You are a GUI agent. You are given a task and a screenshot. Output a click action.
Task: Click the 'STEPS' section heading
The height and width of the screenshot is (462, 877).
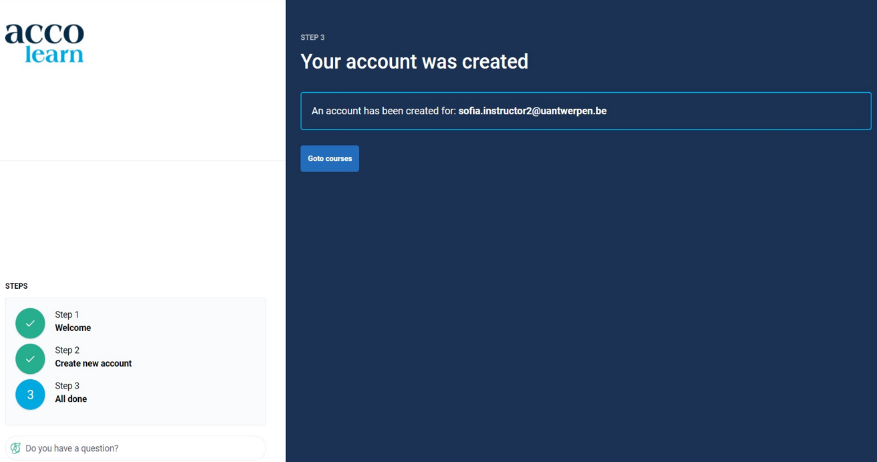[16, 286]
